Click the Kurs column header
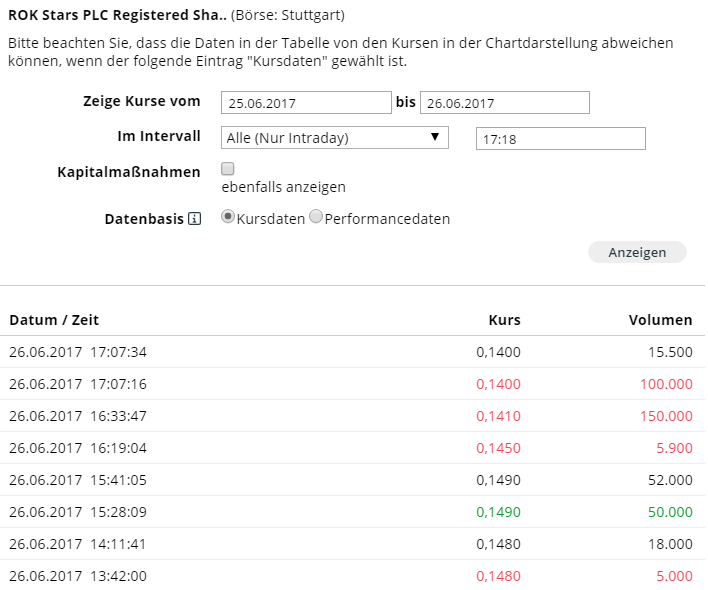 pyautogui.click(x=504, y=320)
